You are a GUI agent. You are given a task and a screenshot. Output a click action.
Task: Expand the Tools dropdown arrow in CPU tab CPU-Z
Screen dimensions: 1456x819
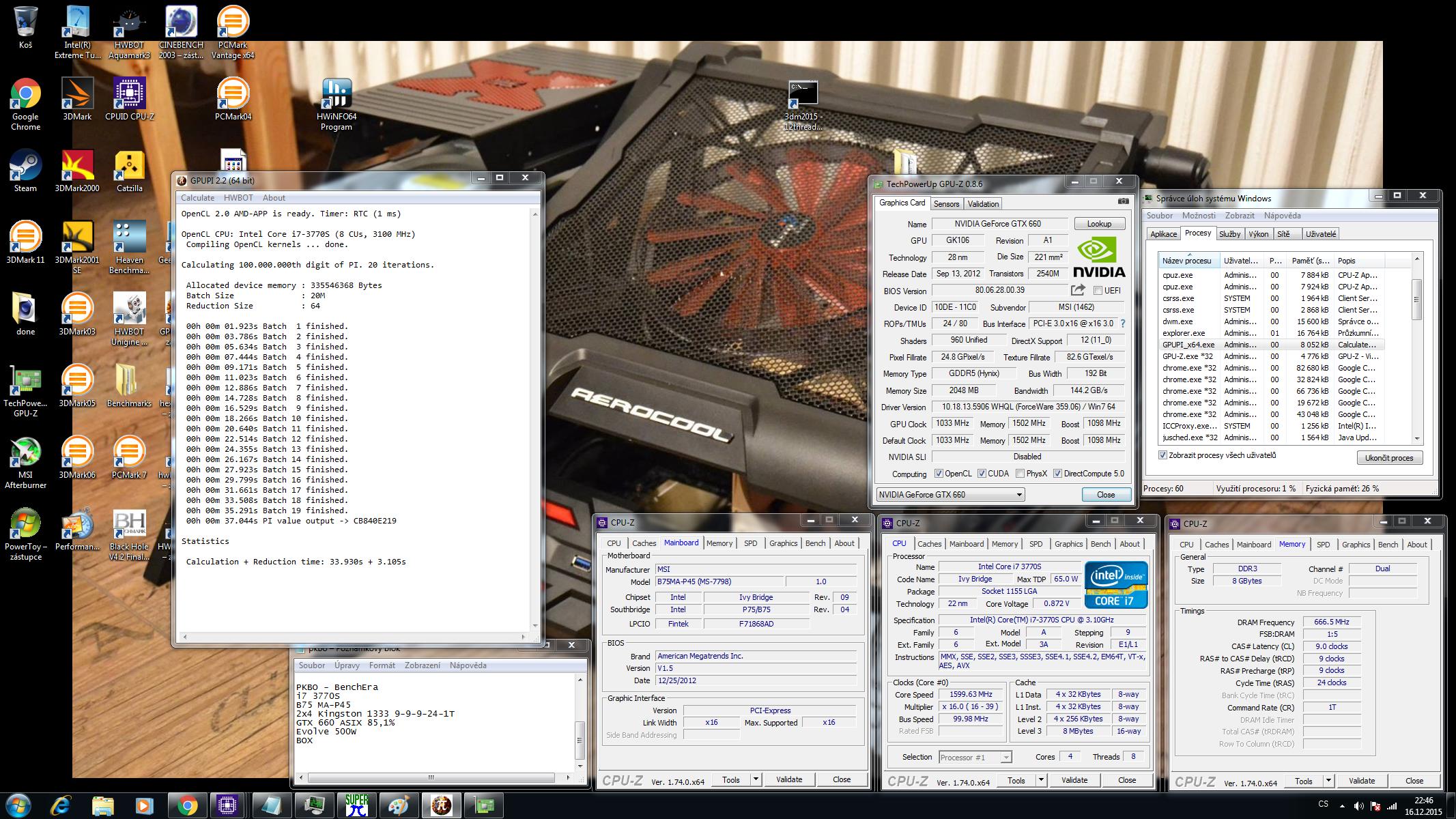1041,780
